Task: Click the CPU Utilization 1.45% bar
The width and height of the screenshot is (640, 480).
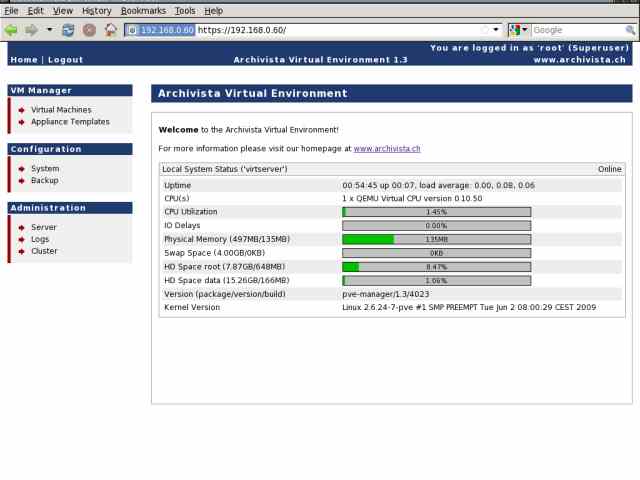Action: coord(437,212)
